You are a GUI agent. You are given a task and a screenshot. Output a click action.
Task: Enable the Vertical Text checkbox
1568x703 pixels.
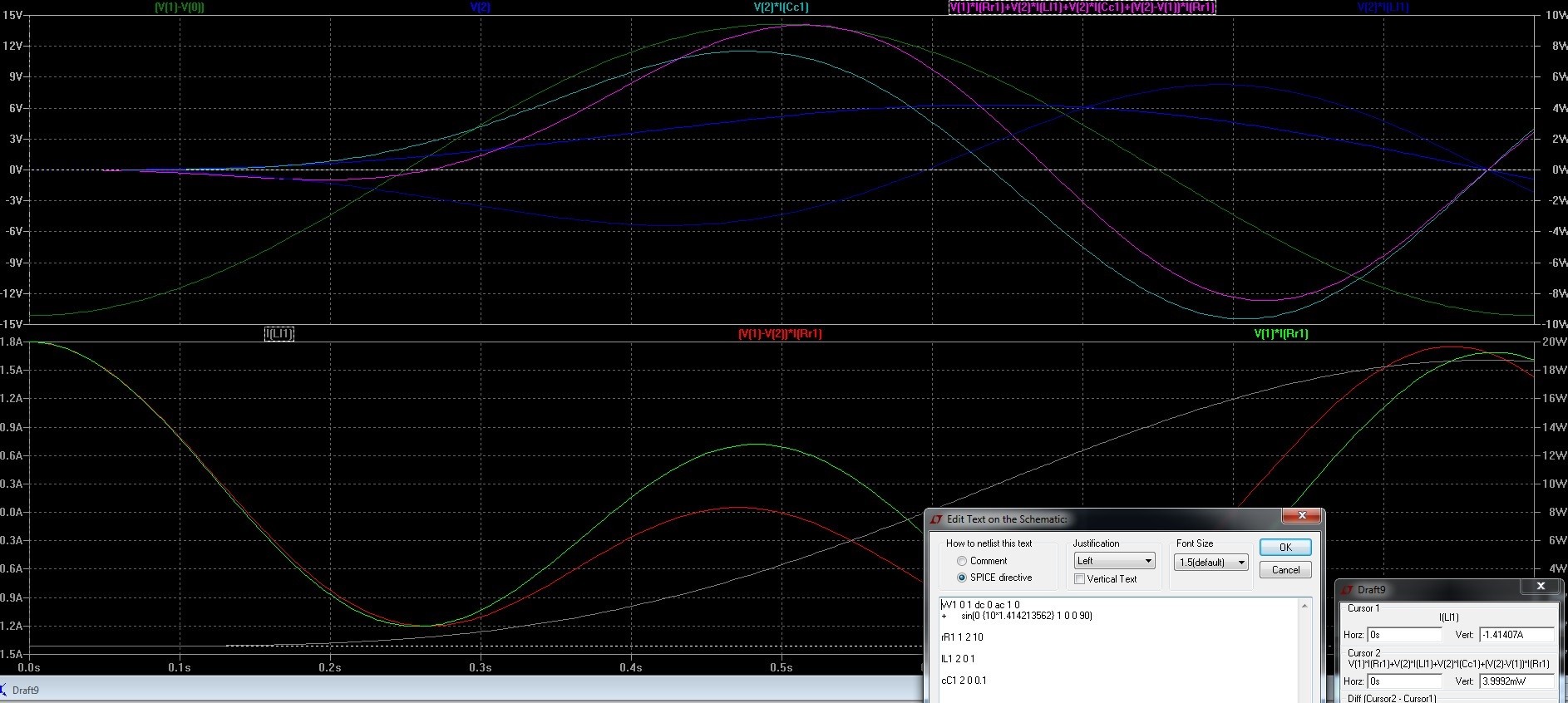click(x=1079, y=579)
